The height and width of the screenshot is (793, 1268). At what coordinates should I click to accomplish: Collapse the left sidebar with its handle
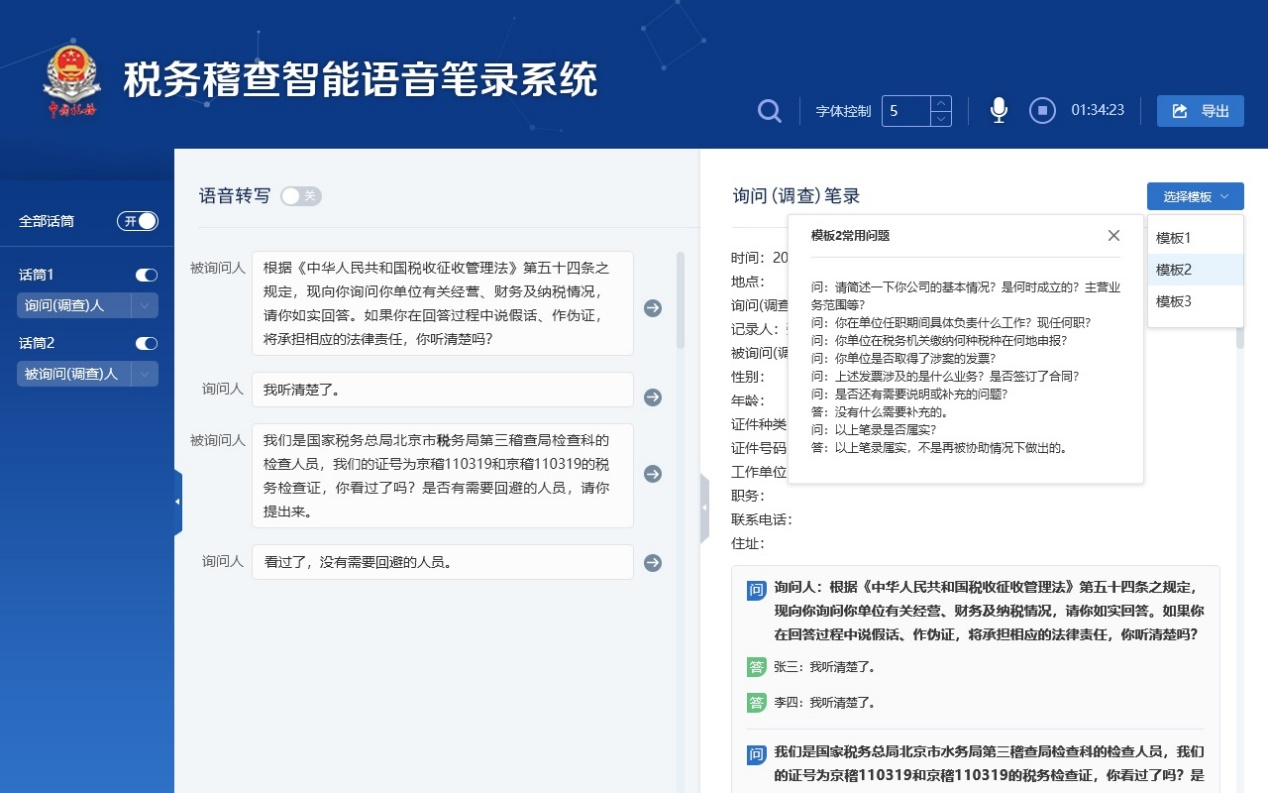(x=178, y=501)
